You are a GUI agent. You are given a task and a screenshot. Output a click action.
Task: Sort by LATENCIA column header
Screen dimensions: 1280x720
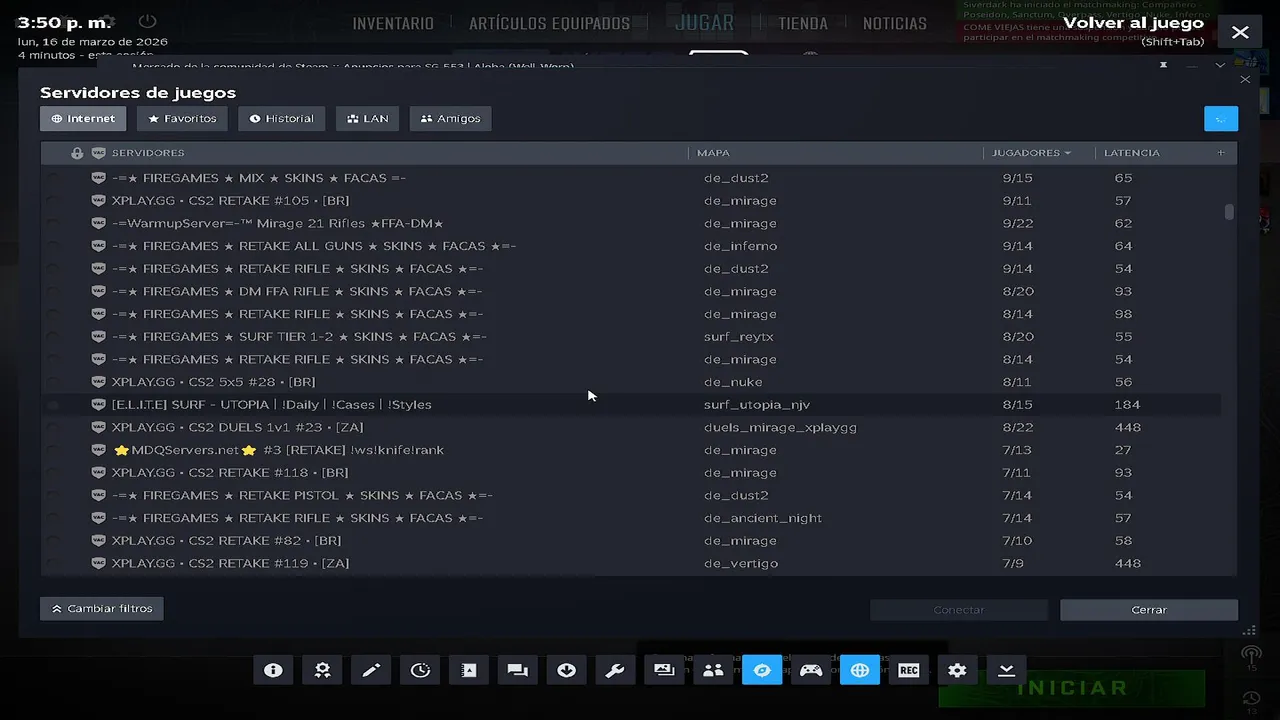pyautogui.click(x=1132, y=153)
